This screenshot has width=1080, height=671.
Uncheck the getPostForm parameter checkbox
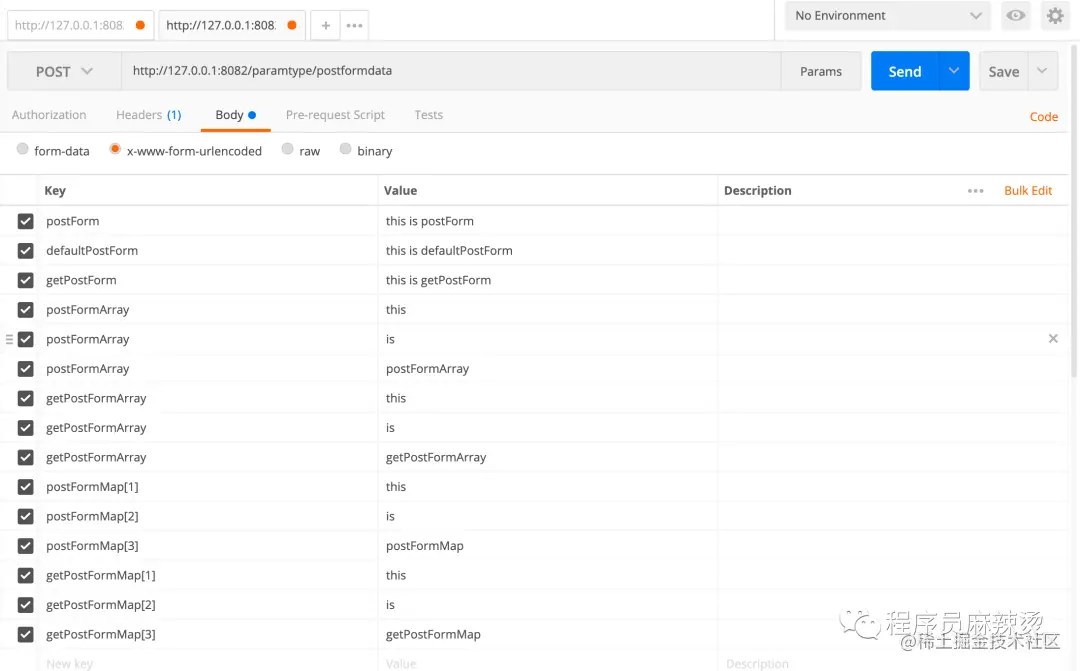point(25,280)
